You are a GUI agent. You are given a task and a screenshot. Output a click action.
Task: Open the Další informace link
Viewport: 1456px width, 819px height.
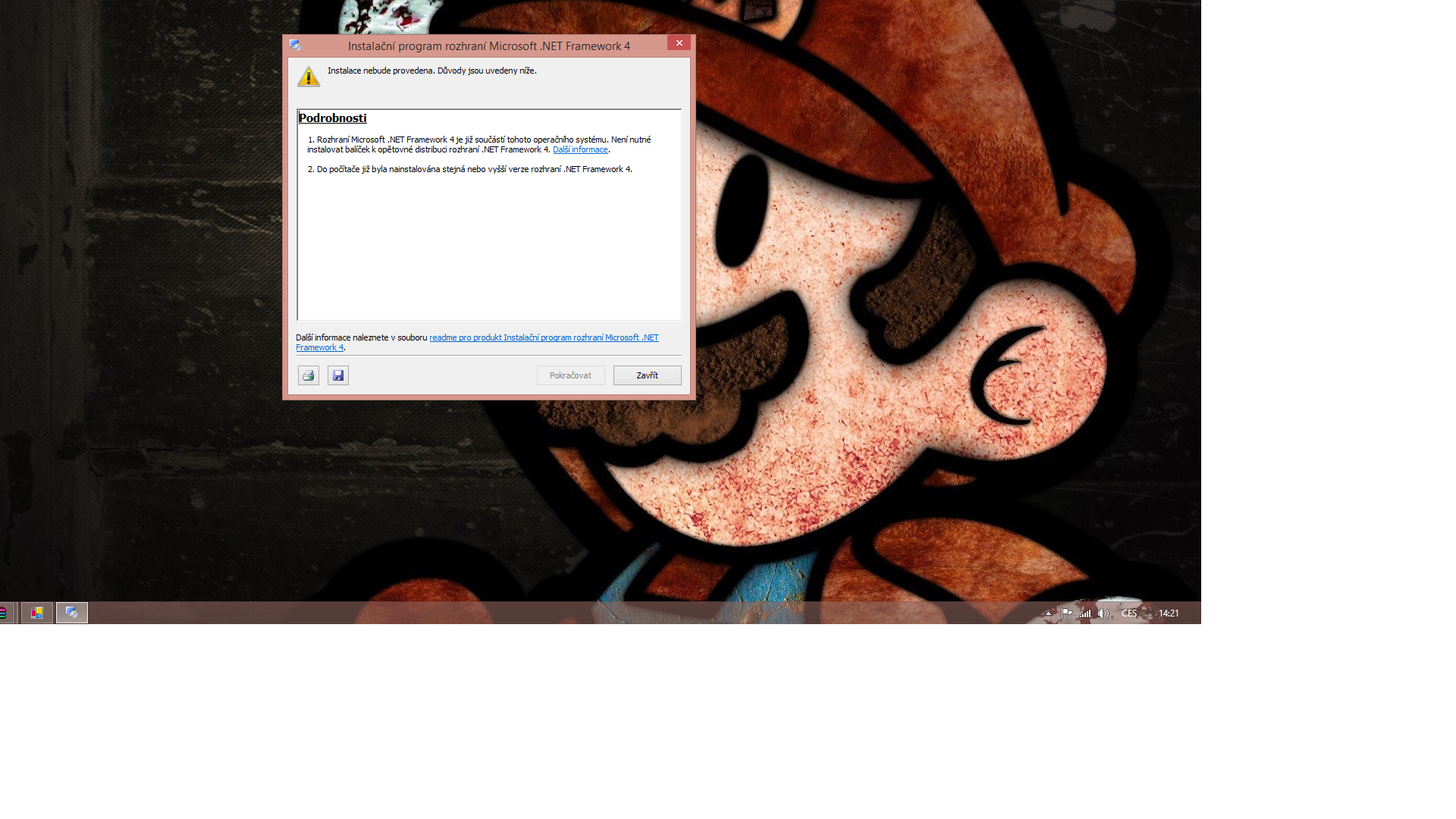coord(580,150)
